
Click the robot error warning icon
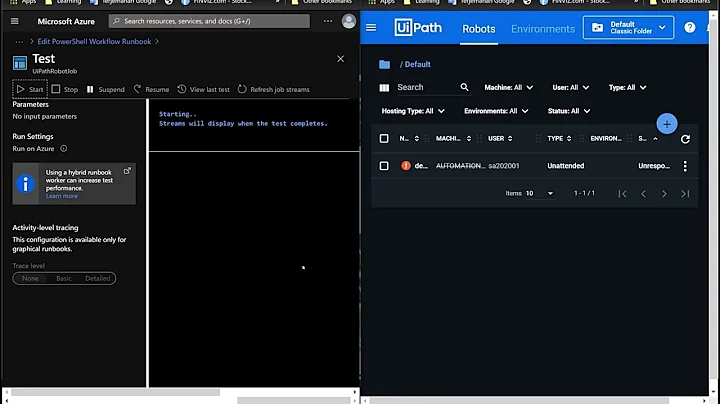click(405, 166)
